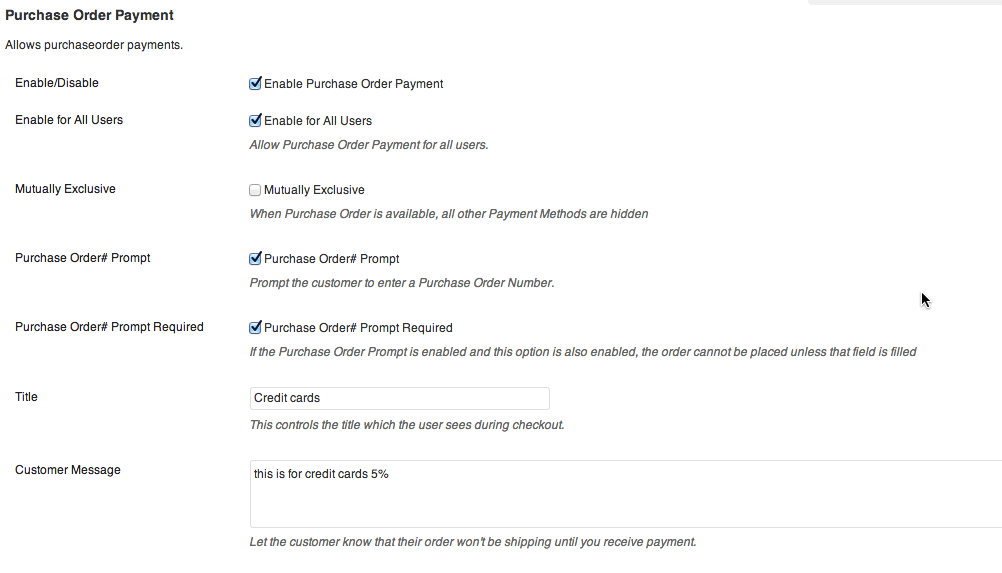Viewport: 1002px width, 573px height.
Task: Toggle the Purchase Order# Prompt Required checkbox
Action: (255, 328)
